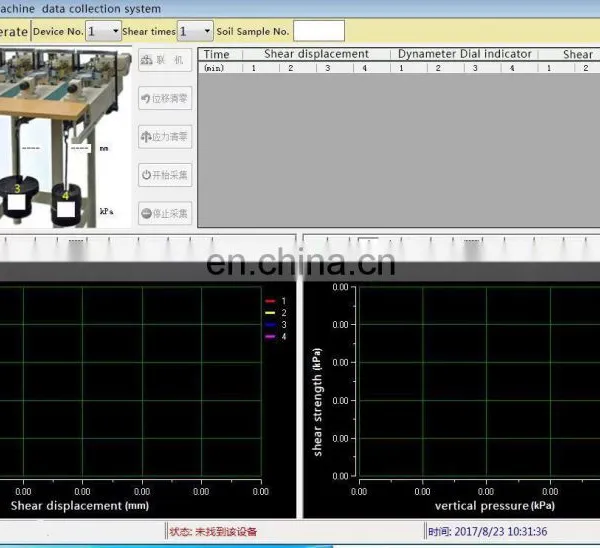Click the 状态: 未找到该设备 status message

click(213, 532)
